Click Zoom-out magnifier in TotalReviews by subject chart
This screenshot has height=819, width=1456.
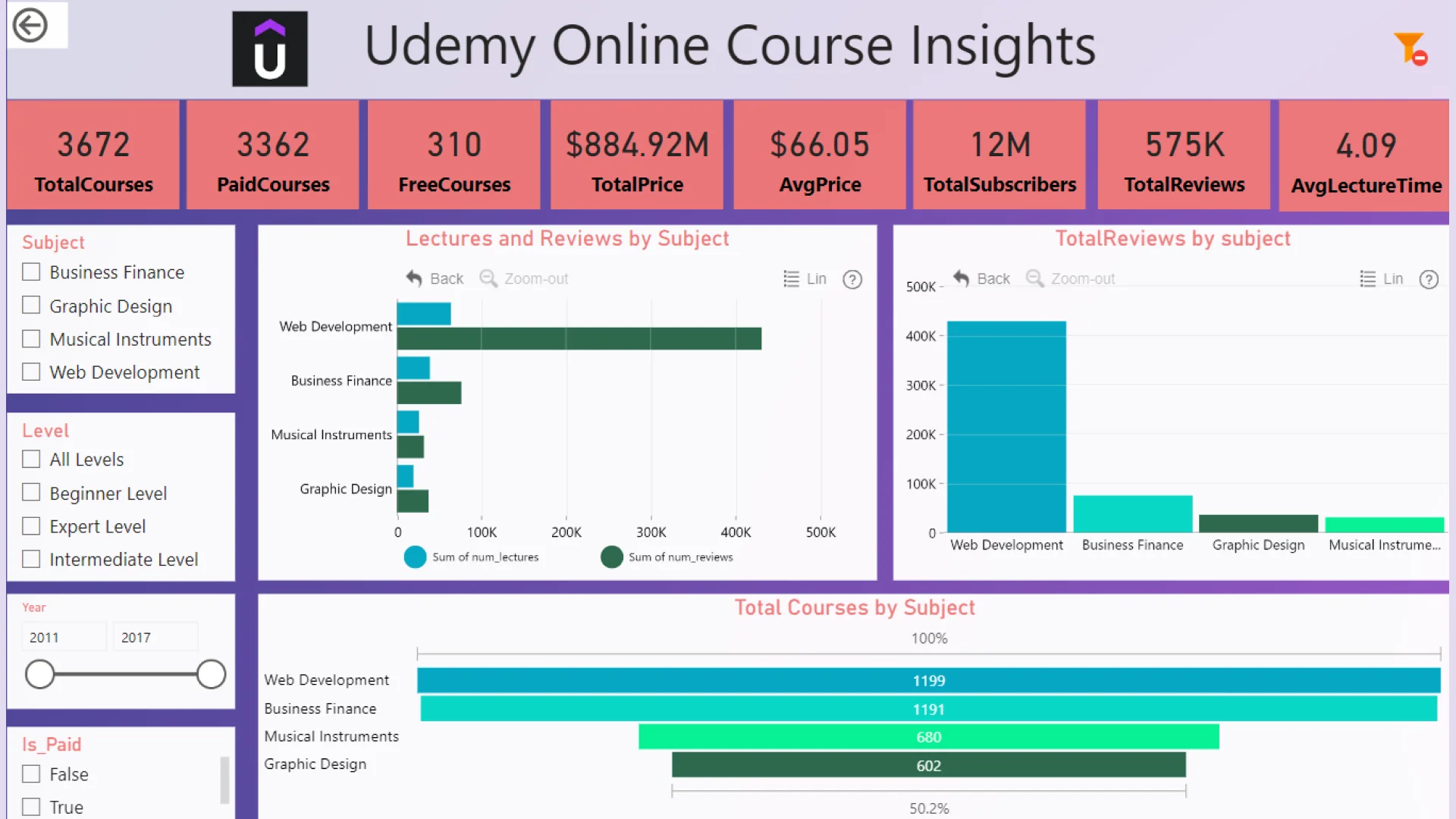tap(1035, 278)
